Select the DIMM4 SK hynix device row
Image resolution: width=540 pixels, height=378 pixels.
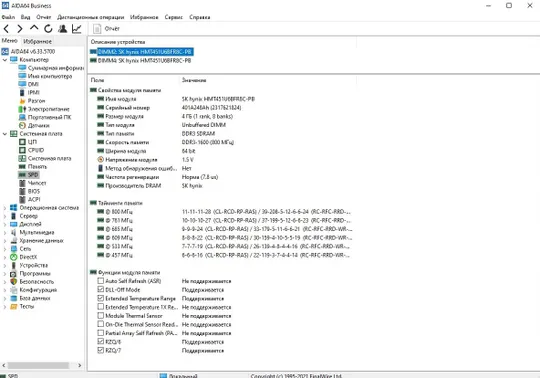144,60
